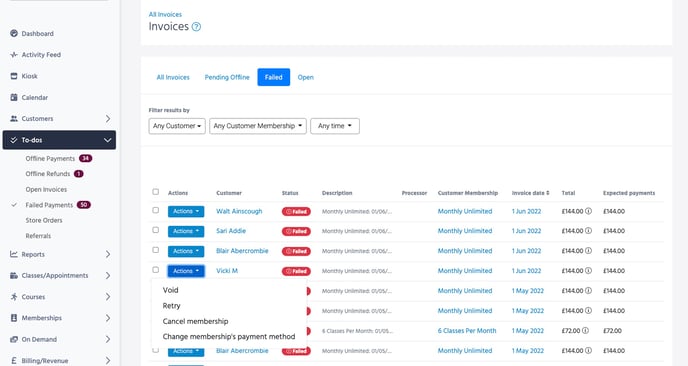Click the On Demand icon
The width and height of the screenshot is (688, 366).
[14, 339]
